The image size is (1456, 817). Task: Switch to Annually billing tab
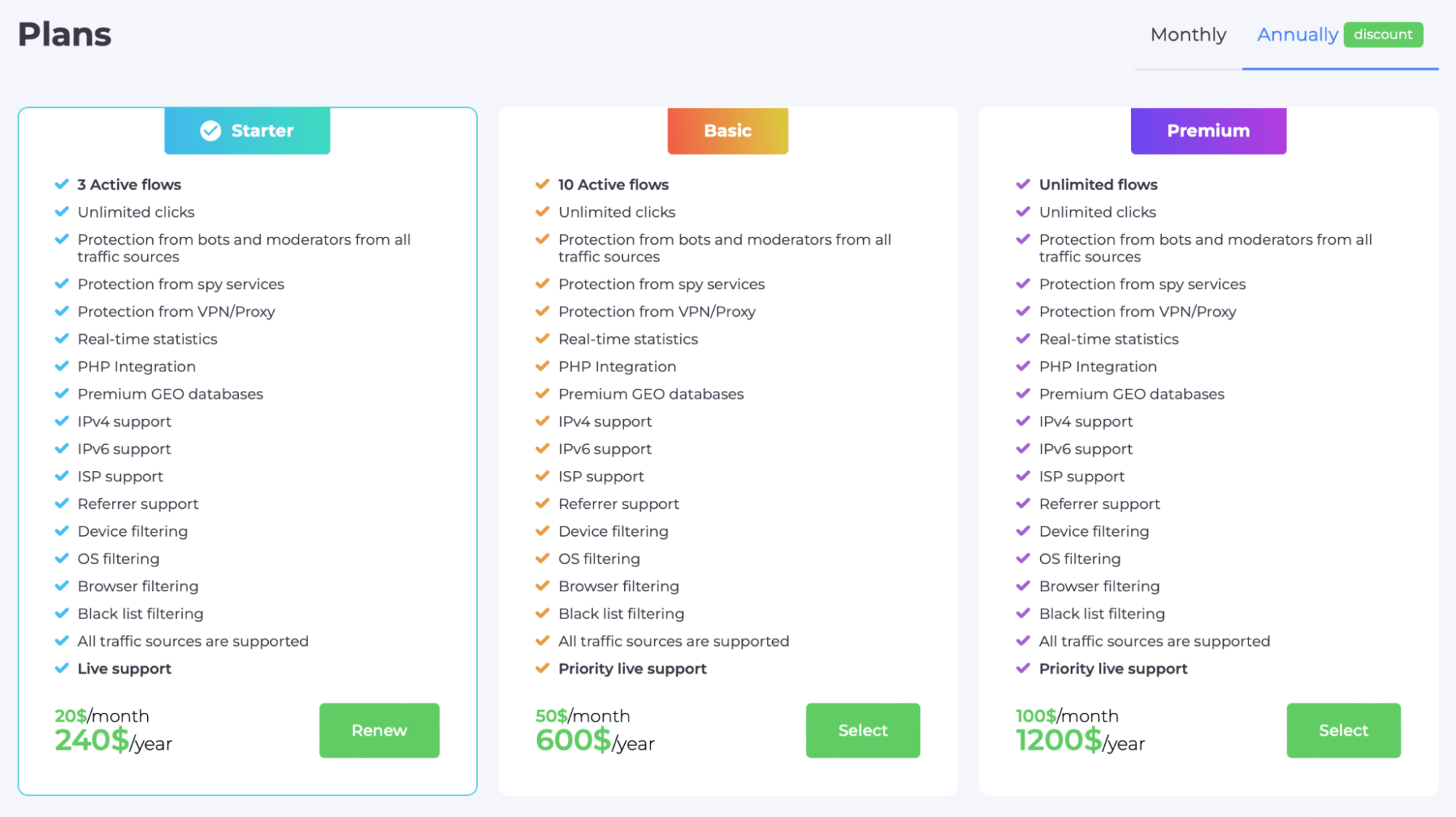[x=1297, y=35]
